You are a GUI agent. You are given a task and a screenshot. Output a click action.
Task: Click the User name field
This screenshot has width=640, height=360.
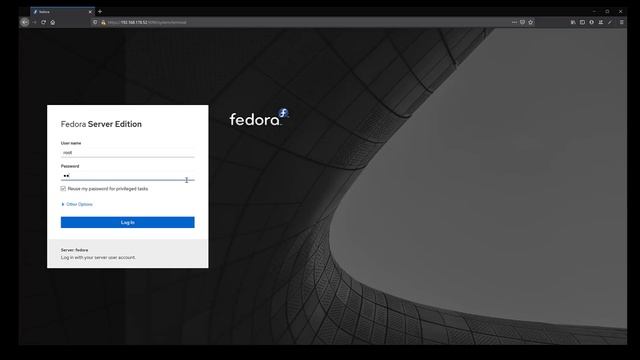click(127, 153)
